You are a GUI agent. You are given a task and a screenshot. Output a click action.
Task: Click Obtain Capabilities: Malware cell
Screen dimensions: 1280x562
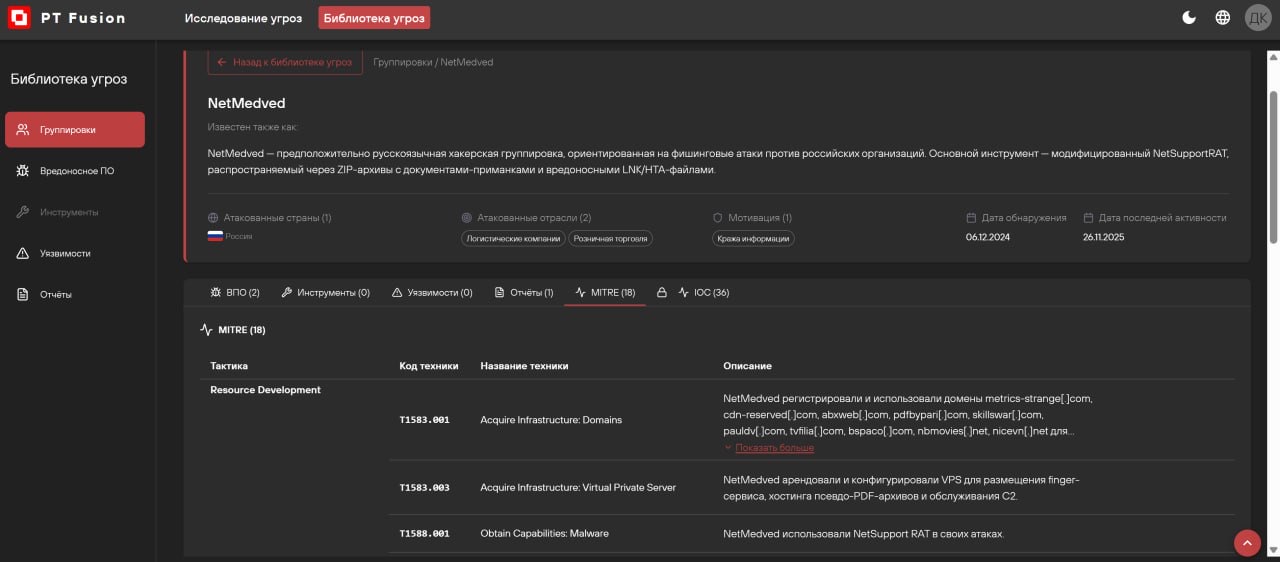[544, 534]
